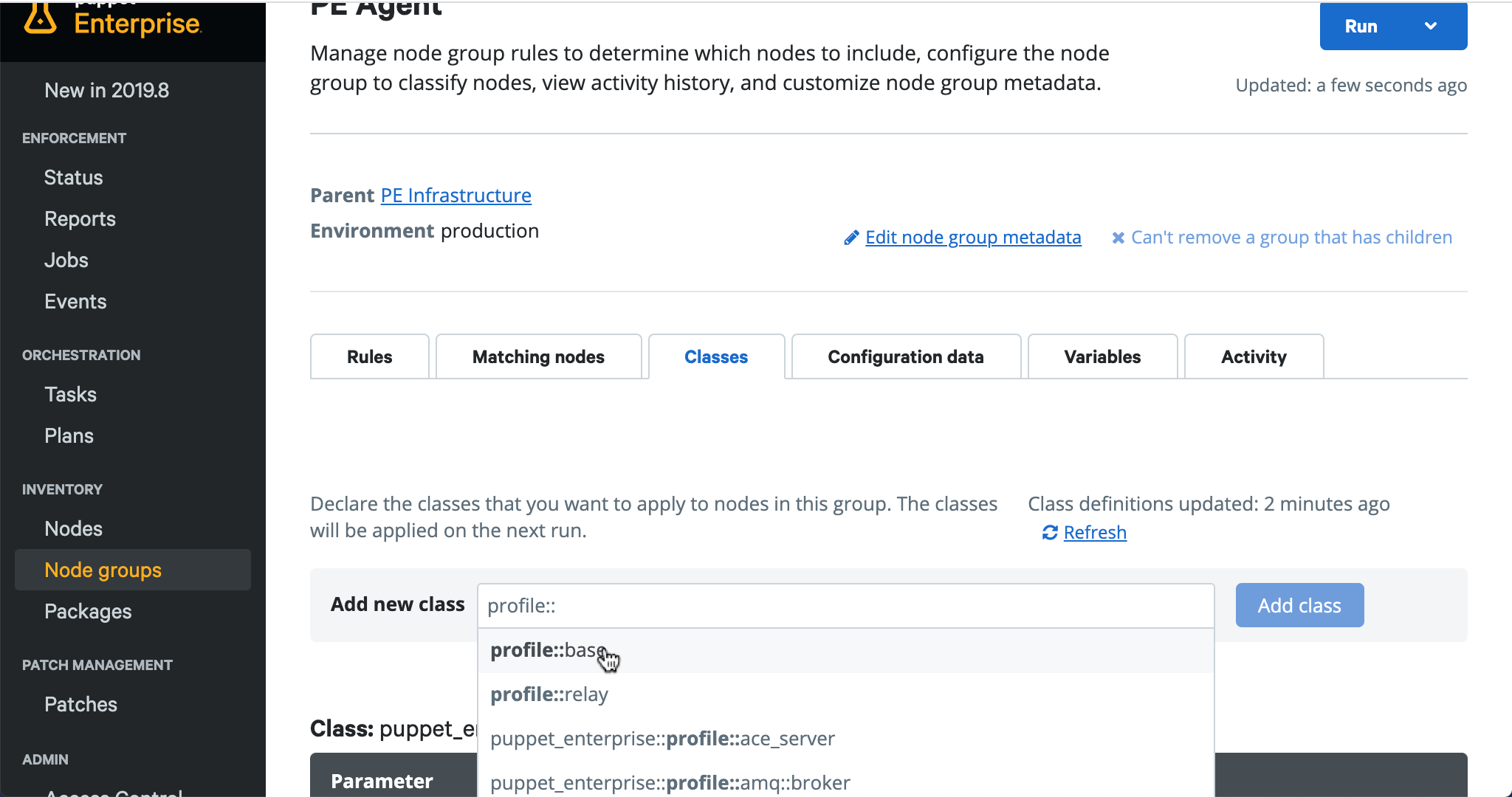This screenshot has height=797, width=1512.
Task: Open the Matching nodes tab
Action: click(538, 356)
